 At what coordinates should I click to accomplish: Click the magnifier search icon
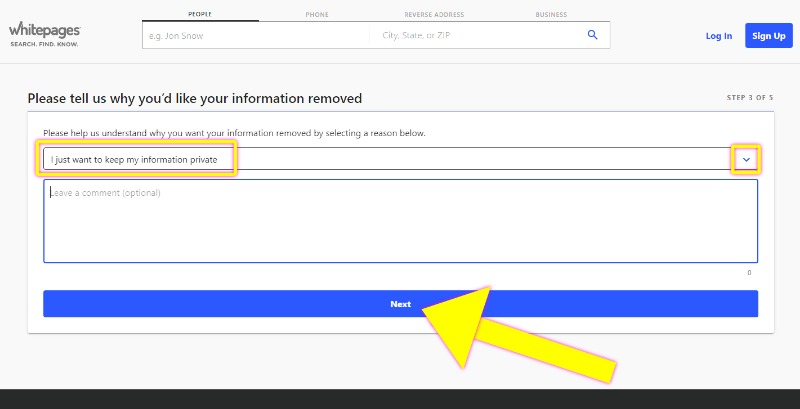(592, 35)
